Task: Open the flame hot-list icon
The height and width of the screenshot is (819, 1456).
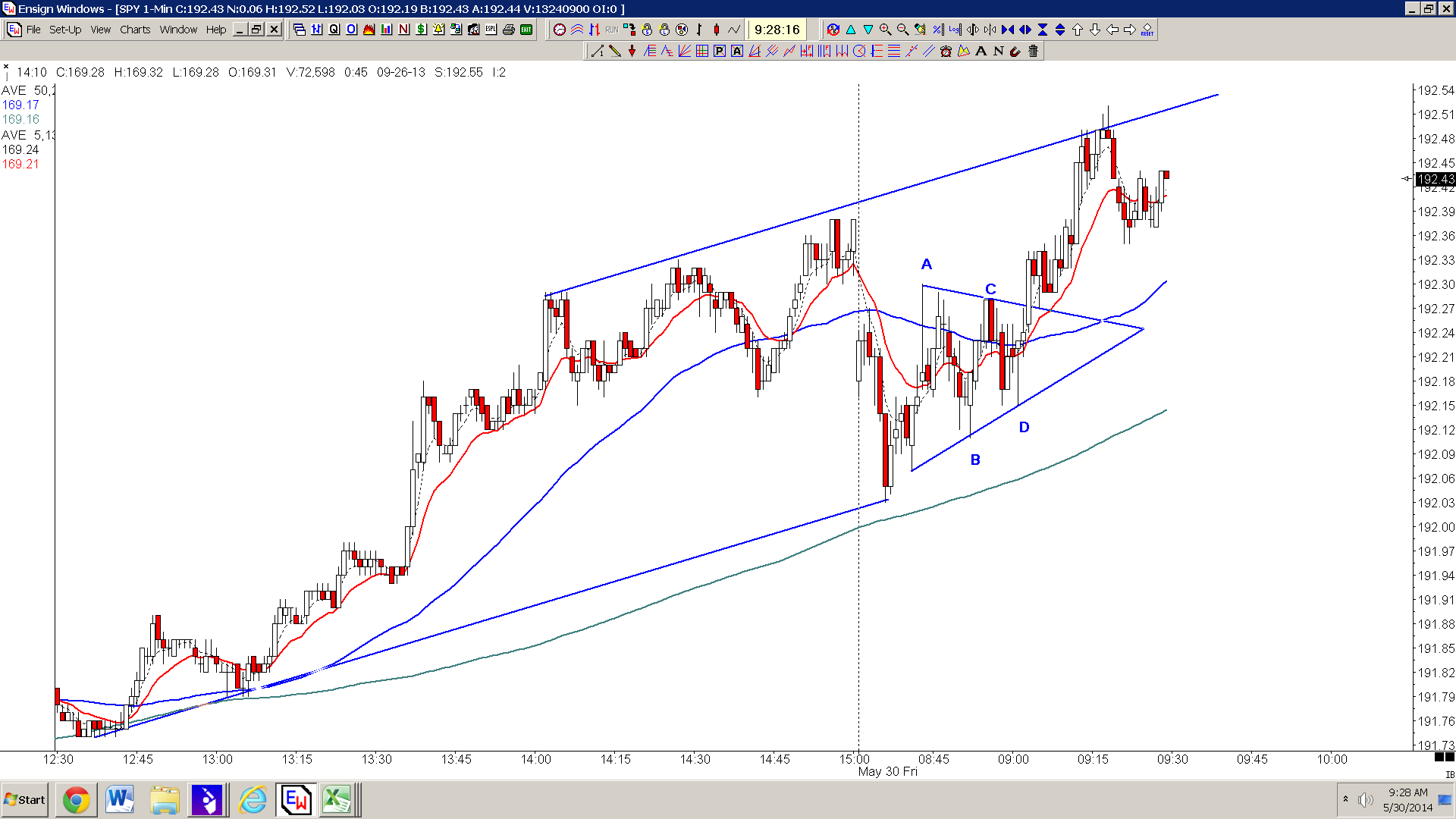Action: pyautogui.click(x=369, y=30)
